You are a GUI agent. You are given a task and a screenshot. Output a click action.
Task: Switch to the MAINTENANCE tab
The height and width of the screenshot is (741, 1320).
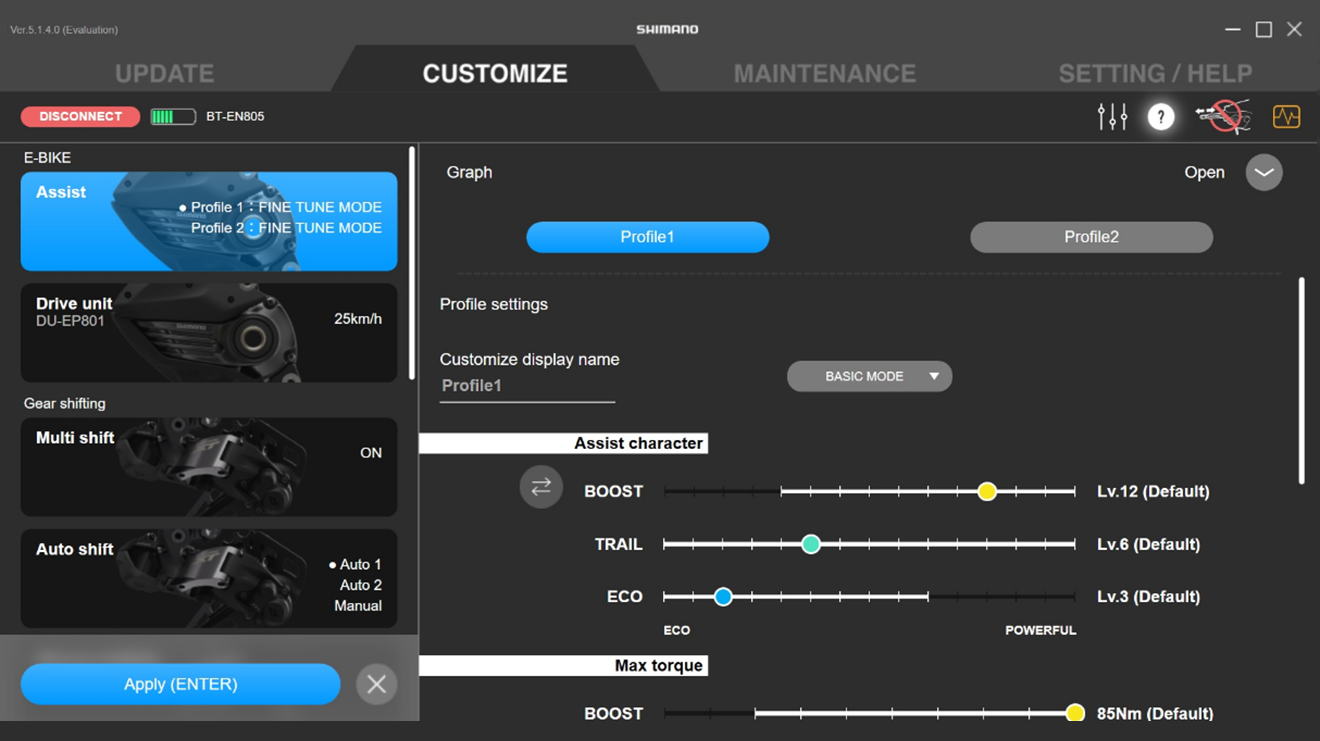pos(824,73)
